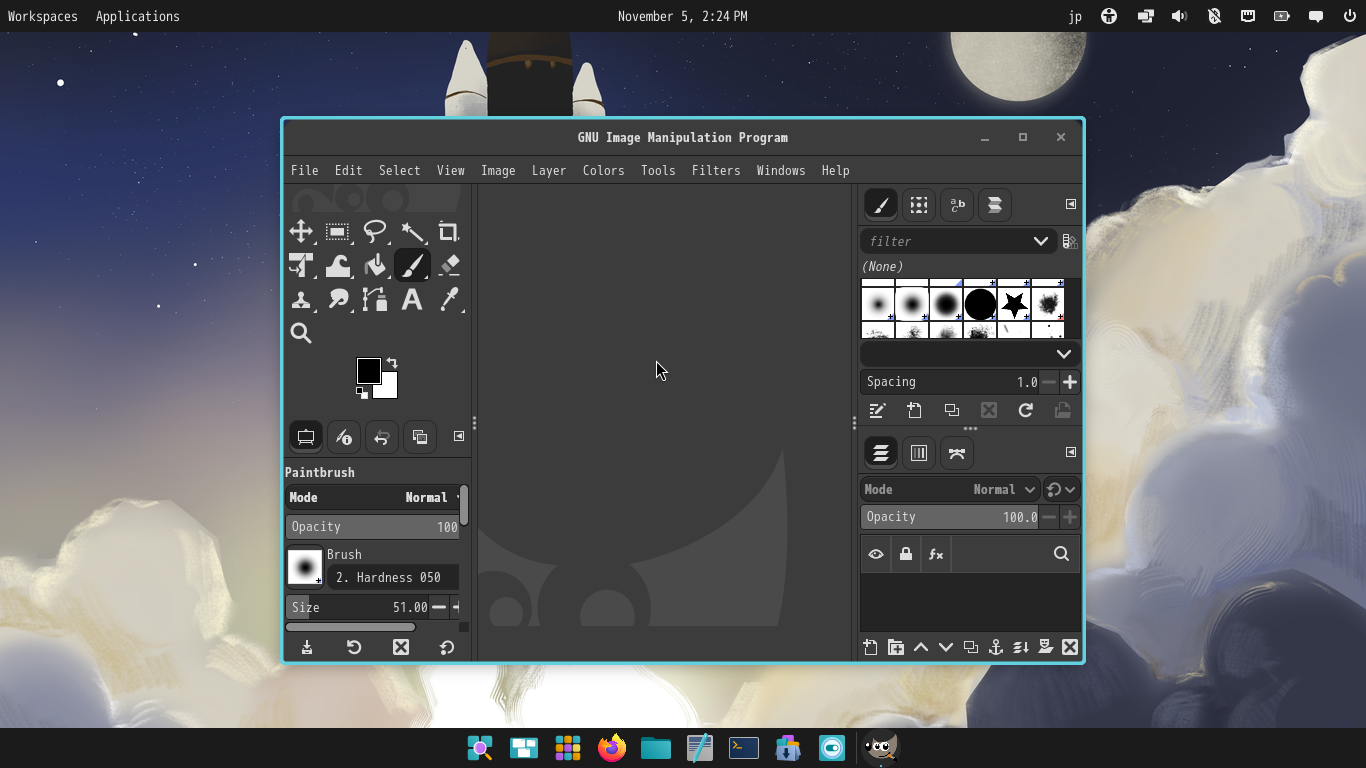
Task: Click the Zoom magnifier tool
Action: (x=301, y=334)
